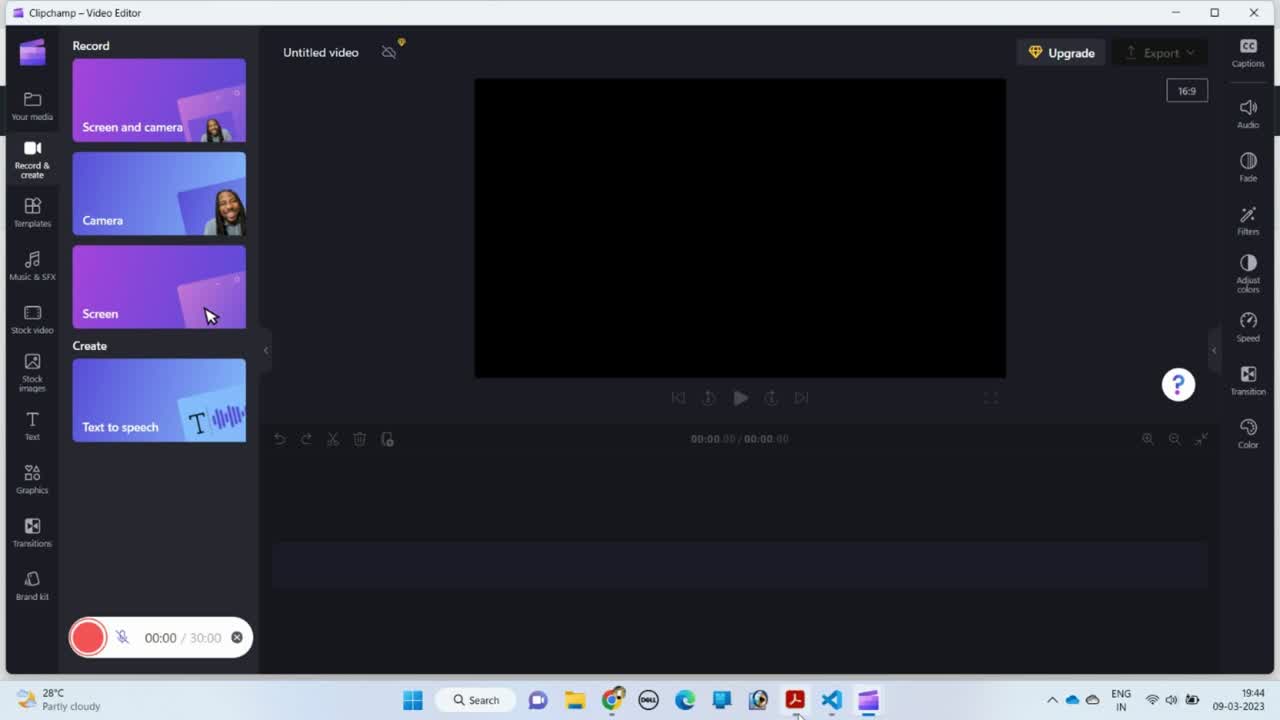Choose the Screen and camera recording option
The width and height of the screenshot is (1280, 720).
(159, 100)
